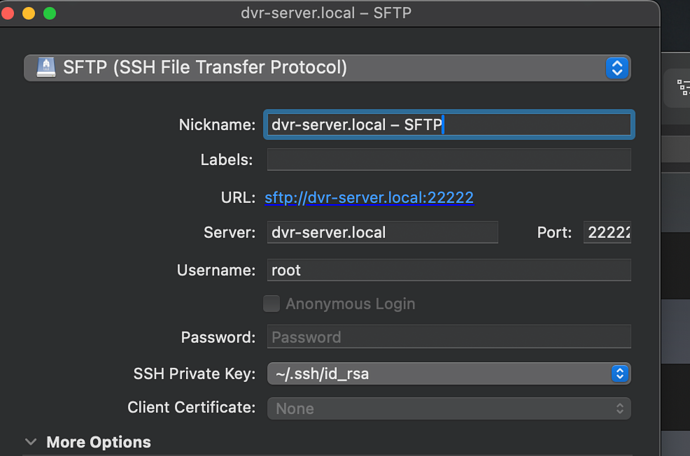Collapse the More Options section

[31, 442]
